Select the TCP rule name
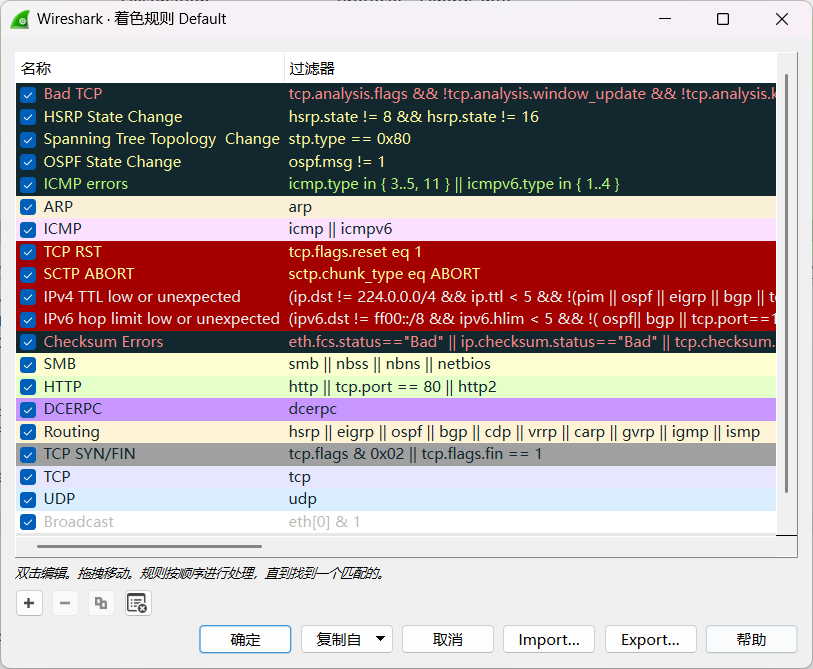 point(57,477)
